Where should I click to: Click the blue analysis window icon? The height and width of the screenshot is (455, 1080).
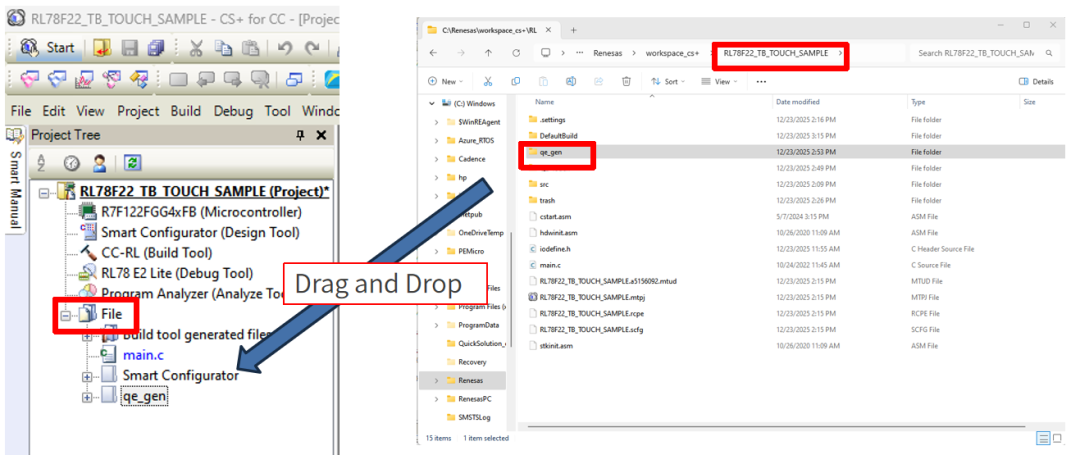tap(56, 80)
